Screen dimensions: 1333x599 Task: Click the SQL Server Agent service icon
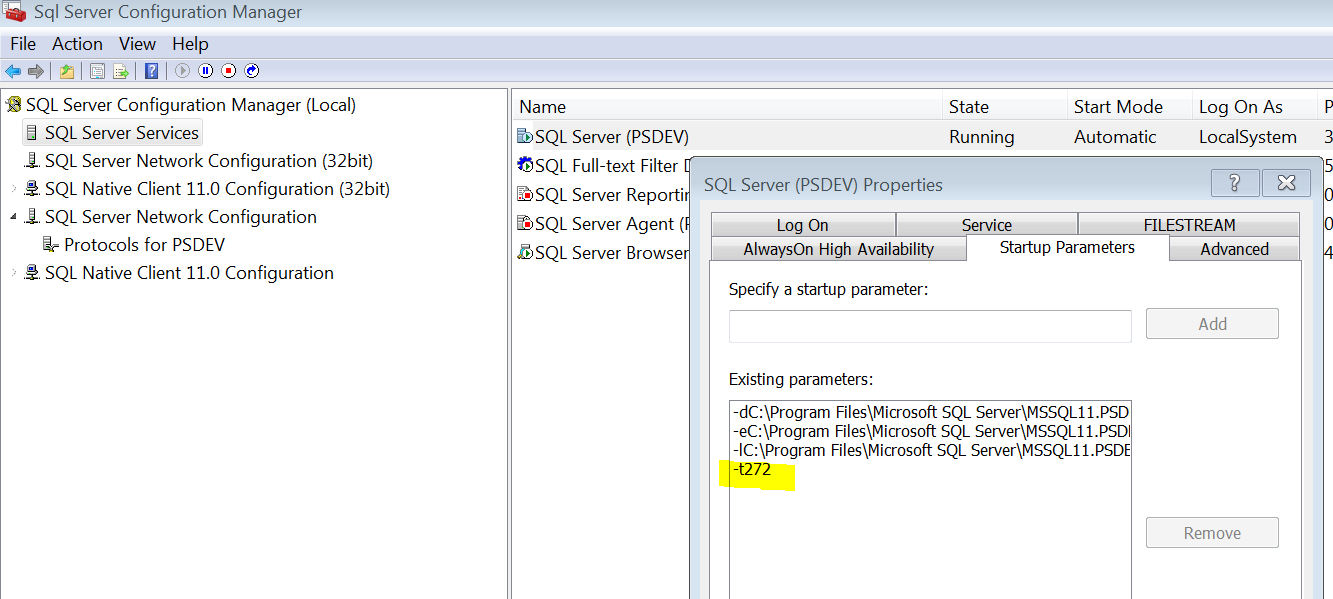(525, 223)
